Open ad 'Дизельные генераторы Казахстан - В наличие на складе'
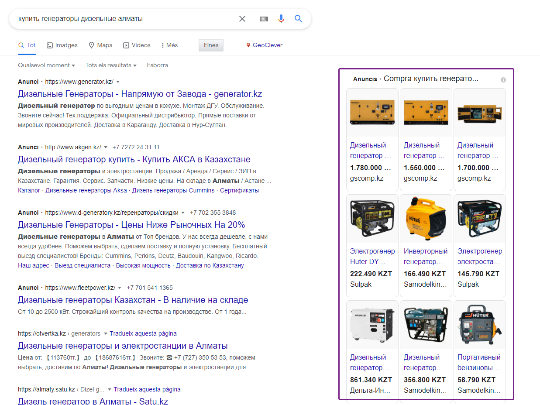The width and height of the screenshot is (540, 405). (x=133, y=300)
